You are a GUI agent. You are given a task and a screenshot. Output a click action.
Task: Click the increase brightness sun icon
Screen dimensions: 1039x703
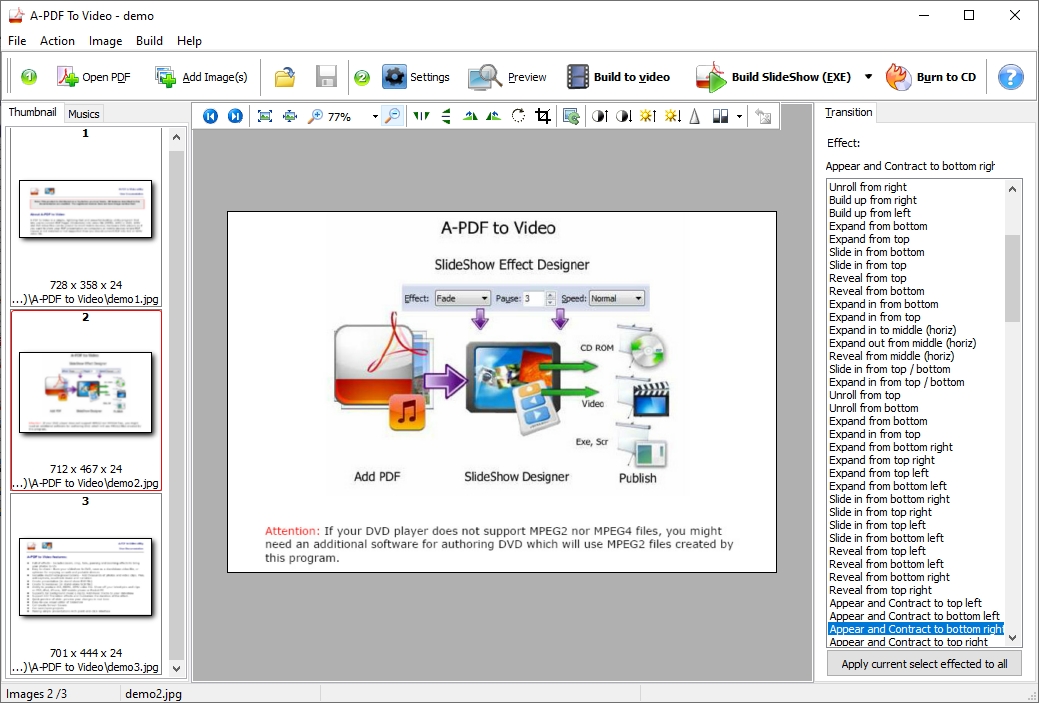pos(647,116)
